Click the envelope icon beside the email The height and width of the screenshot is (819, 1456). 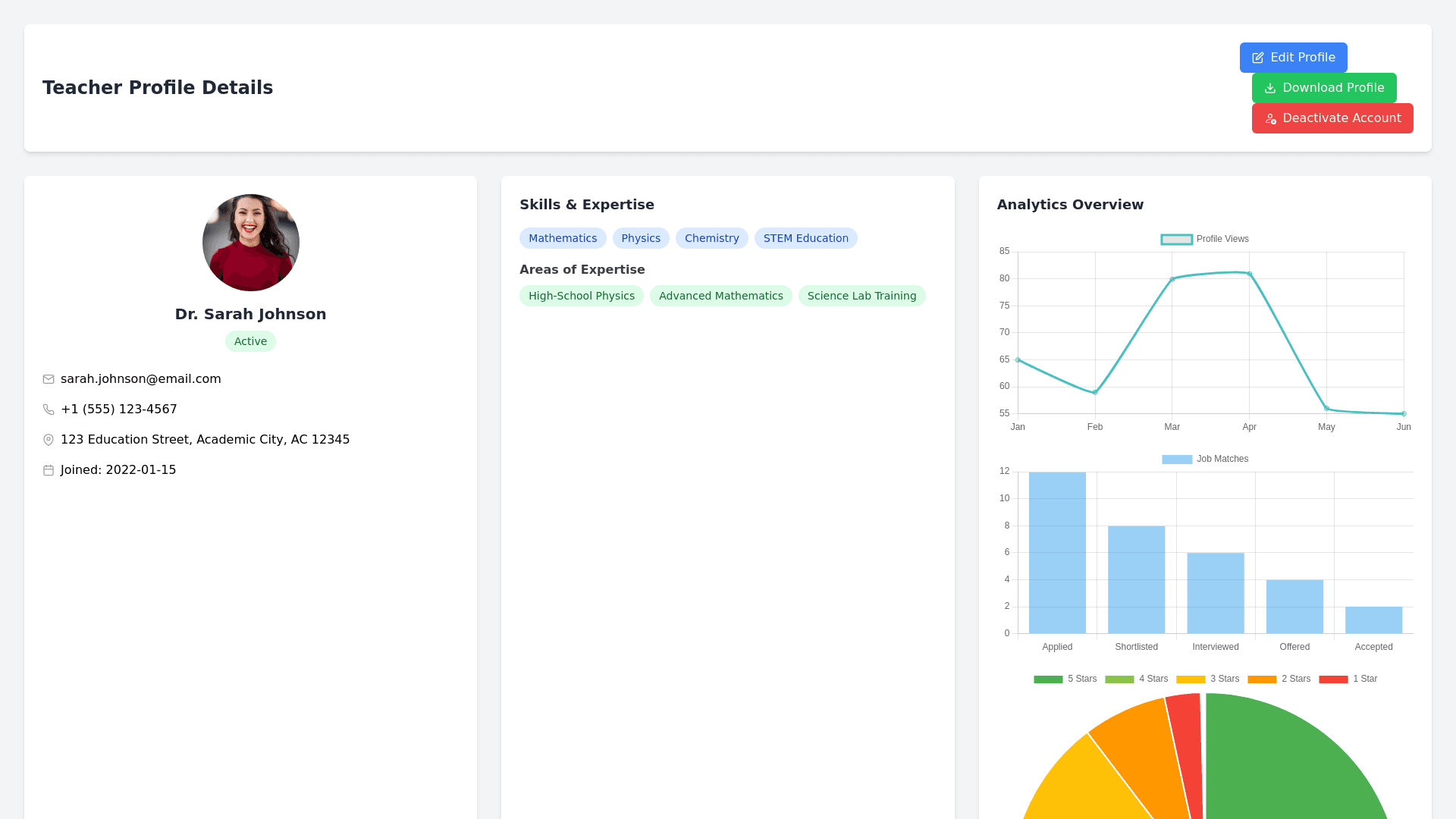(49, 379)
